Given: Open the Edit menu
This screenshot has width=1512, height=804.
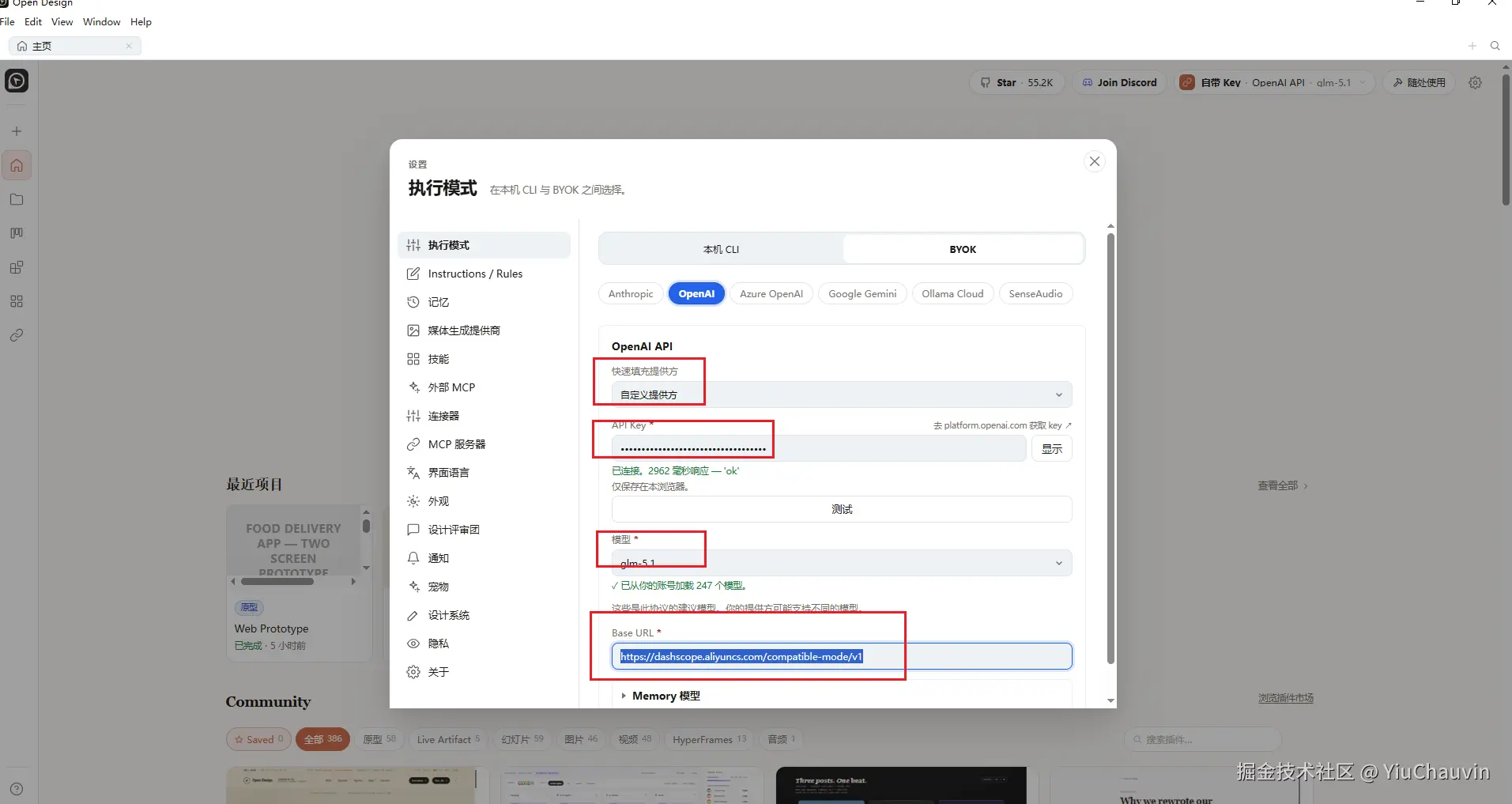Looking at the screenshot, I should point(33,21).
